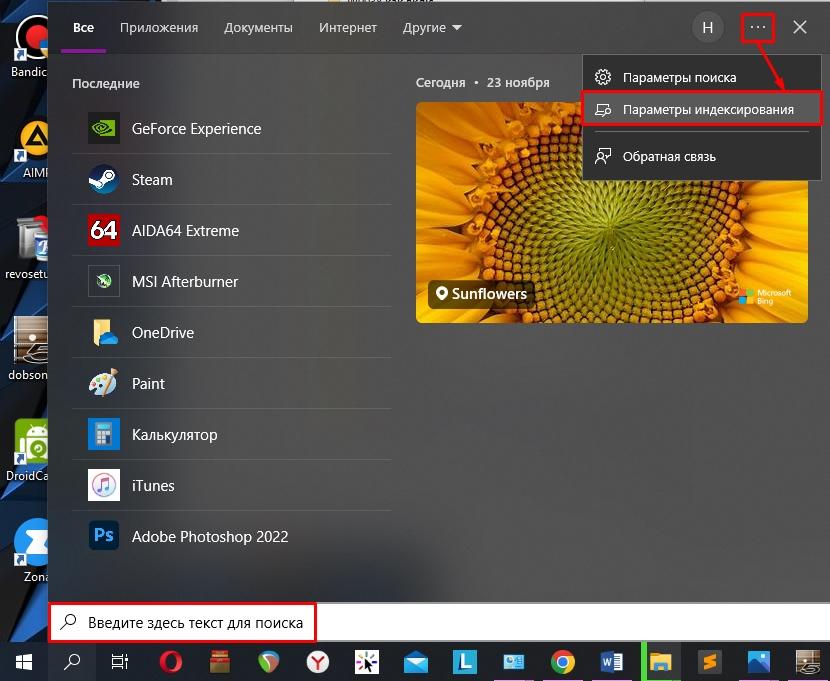The width and height of the screenshot is (830, 681).
Task: Open File Explorer taskbar icon
Action: (661, 661)
